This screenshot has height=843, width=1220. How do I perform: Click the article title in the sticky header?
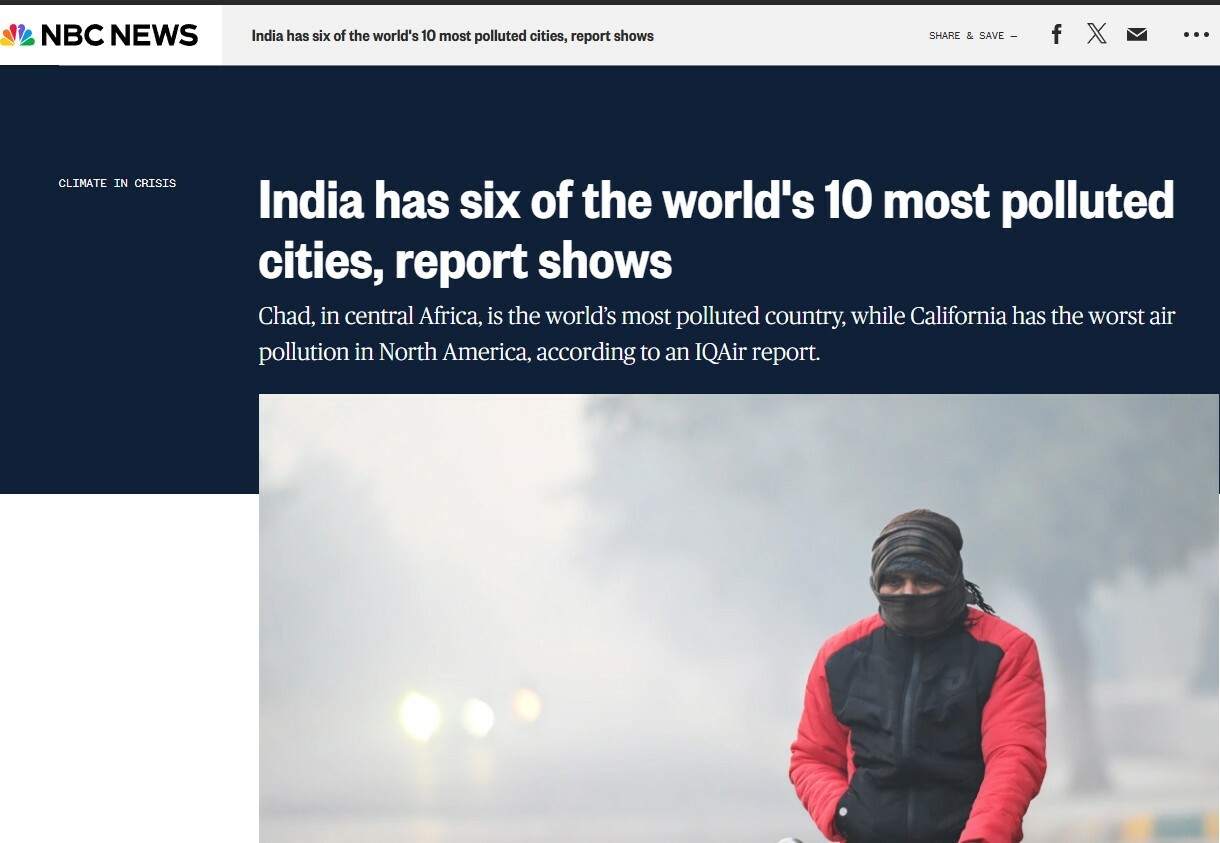(452, 36)
